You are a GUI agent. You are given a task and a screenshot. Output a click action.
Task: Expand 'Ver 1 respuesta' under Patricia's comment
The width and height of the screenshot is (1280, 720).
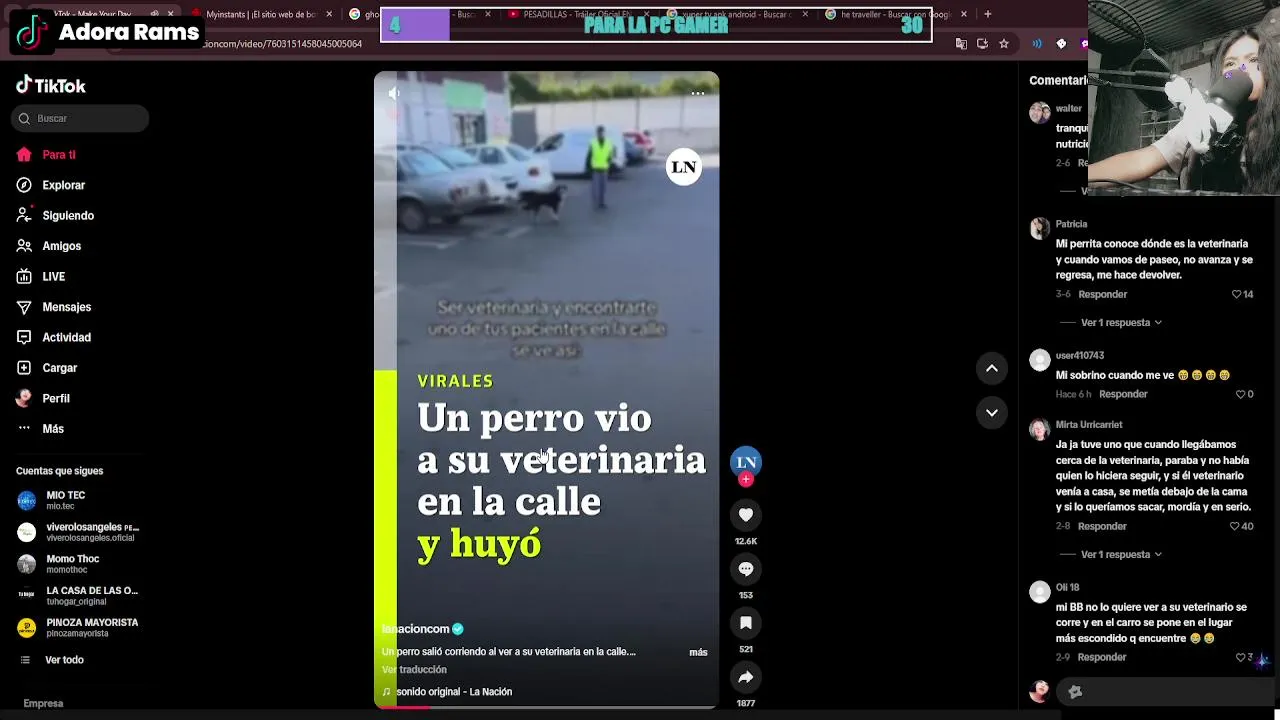click(x=1121, y=323)
